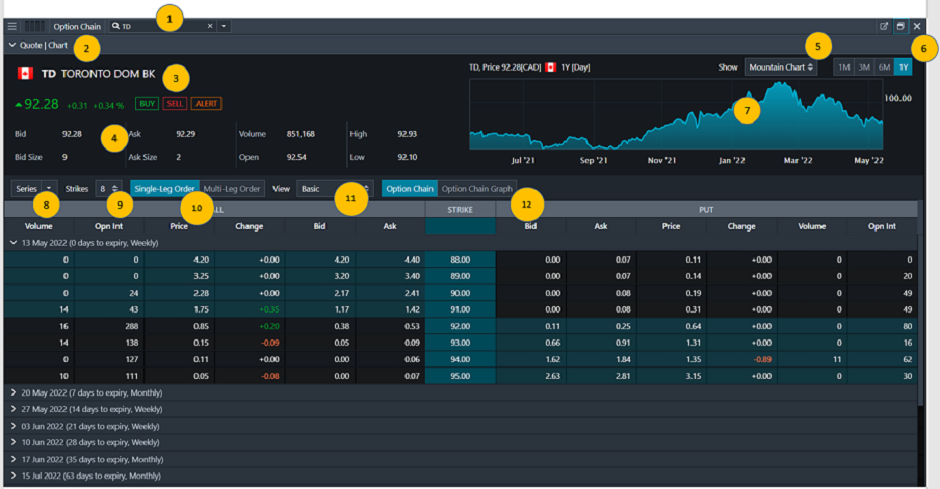The height and width of the screenshot is (489, 940).
Task: Click the magnifier search icon
Action: pos(117,26)
